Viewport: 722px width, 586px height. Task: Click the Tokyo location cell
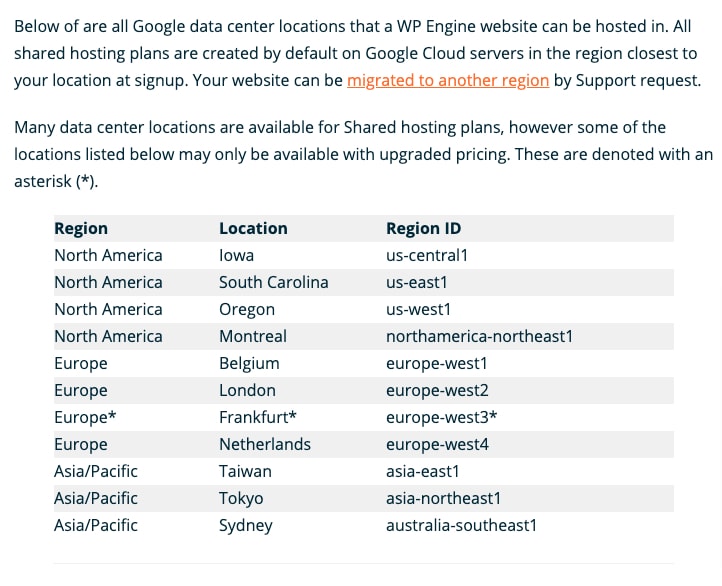click(x=241, y=499)
